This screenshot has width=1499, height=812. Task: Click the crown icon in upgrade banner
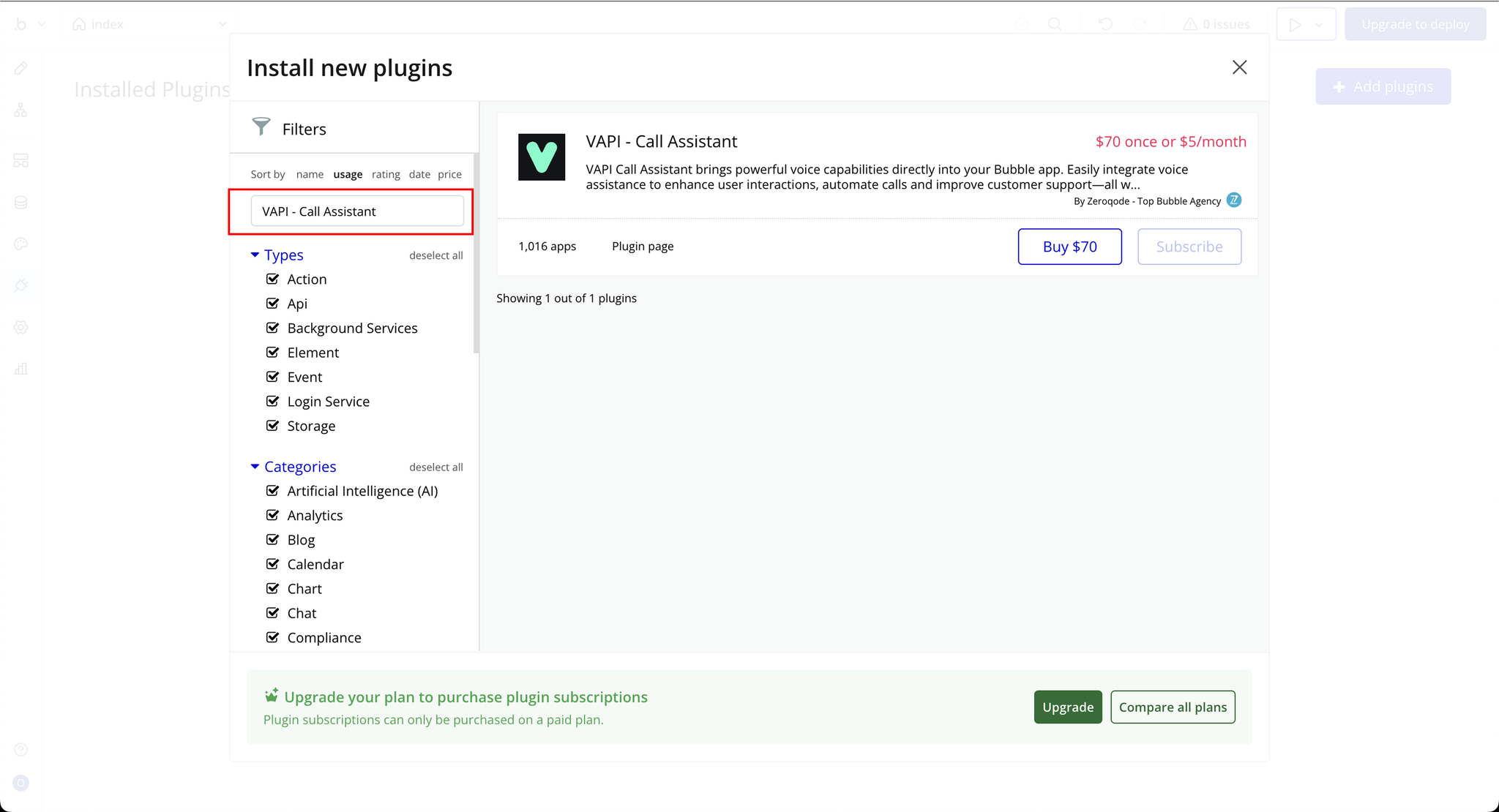[272, 695]
